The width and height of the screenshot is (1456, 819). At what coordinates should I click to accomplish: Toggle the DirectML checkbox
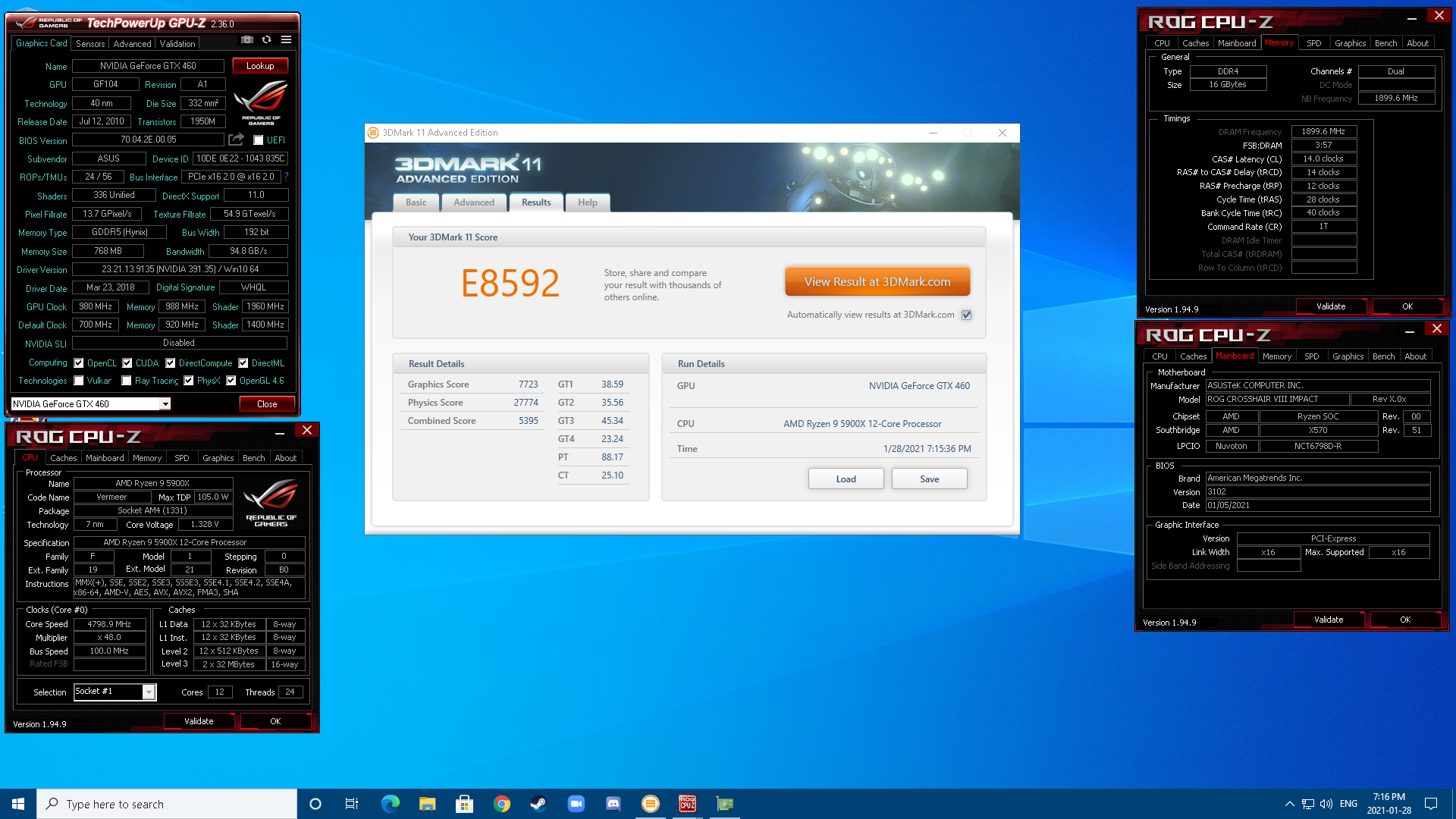click(243, 363)
